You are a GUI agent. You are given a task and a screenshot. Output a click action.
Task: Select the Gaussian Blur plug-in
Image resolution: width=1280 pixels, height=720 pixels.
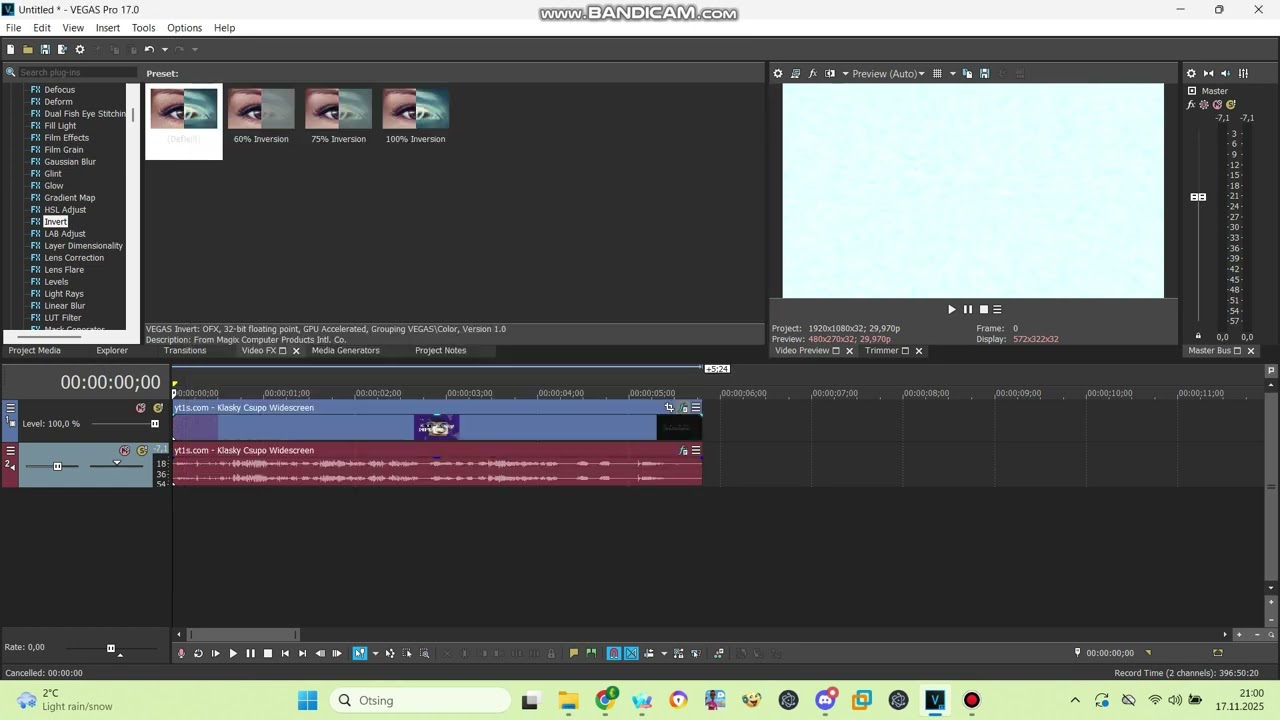click(70, 162)
